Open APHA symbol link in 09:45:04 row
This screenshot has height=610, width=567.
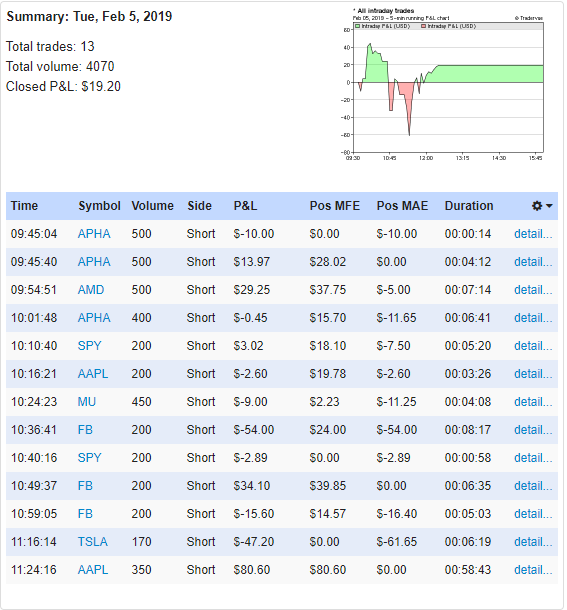coord(94,234)
